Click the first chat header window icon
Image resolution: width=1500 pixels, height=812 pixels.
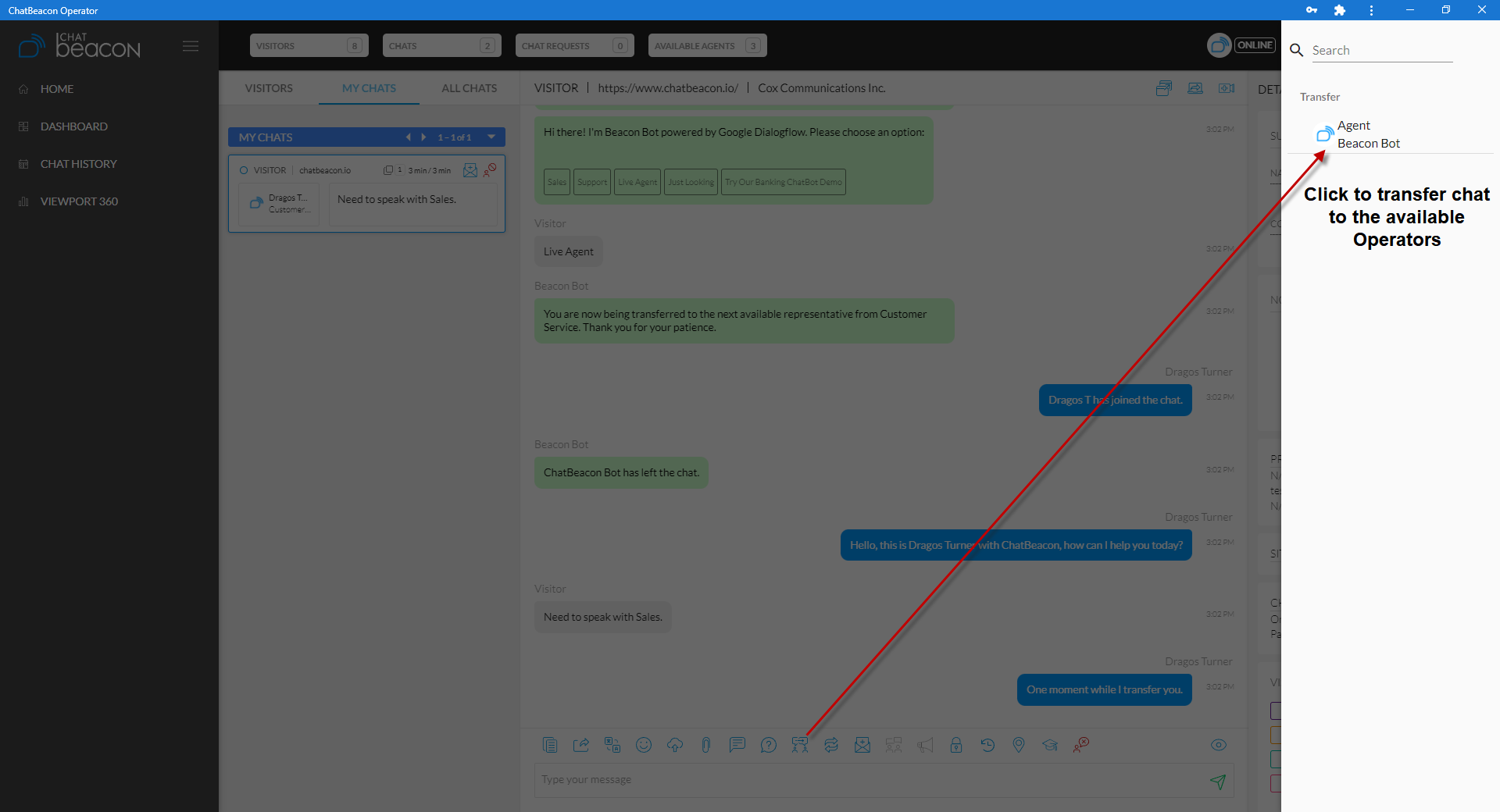(x=1164, y=88)
